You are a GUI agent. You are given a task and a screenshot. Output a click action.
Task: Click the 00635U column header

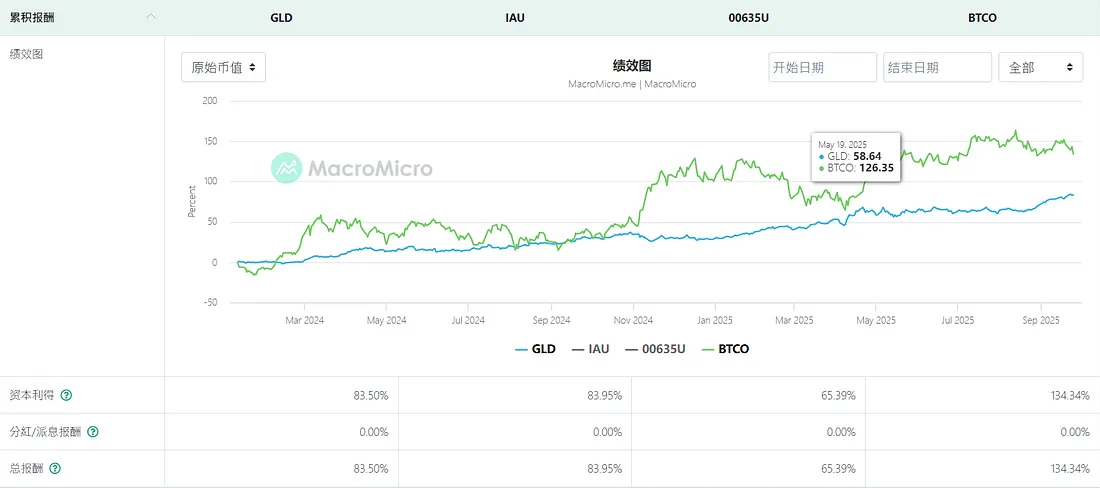[749, 18]
